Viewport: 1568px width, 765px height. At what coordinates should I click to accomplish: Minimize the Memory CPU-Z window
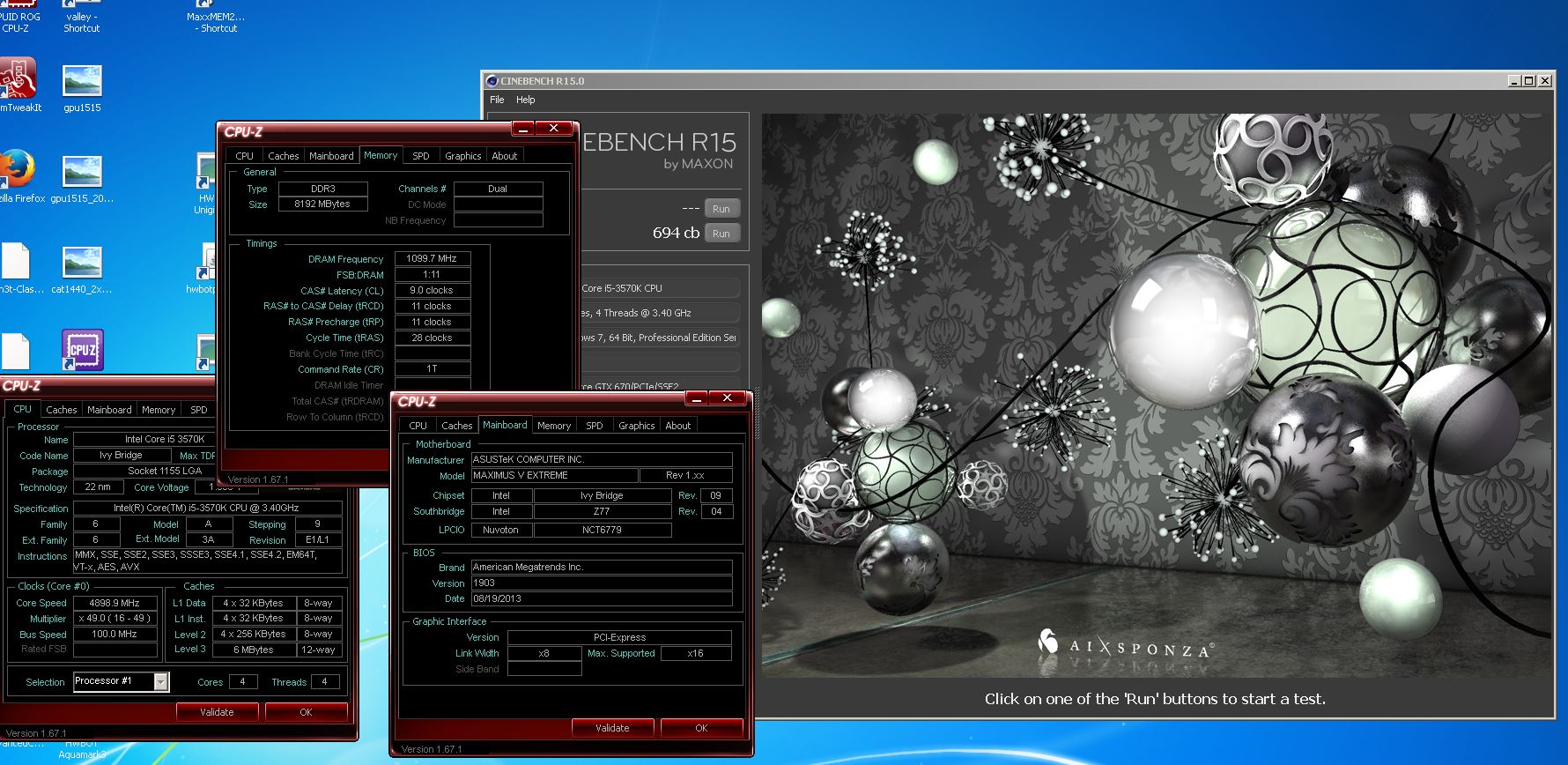click(x=522, y=129)
